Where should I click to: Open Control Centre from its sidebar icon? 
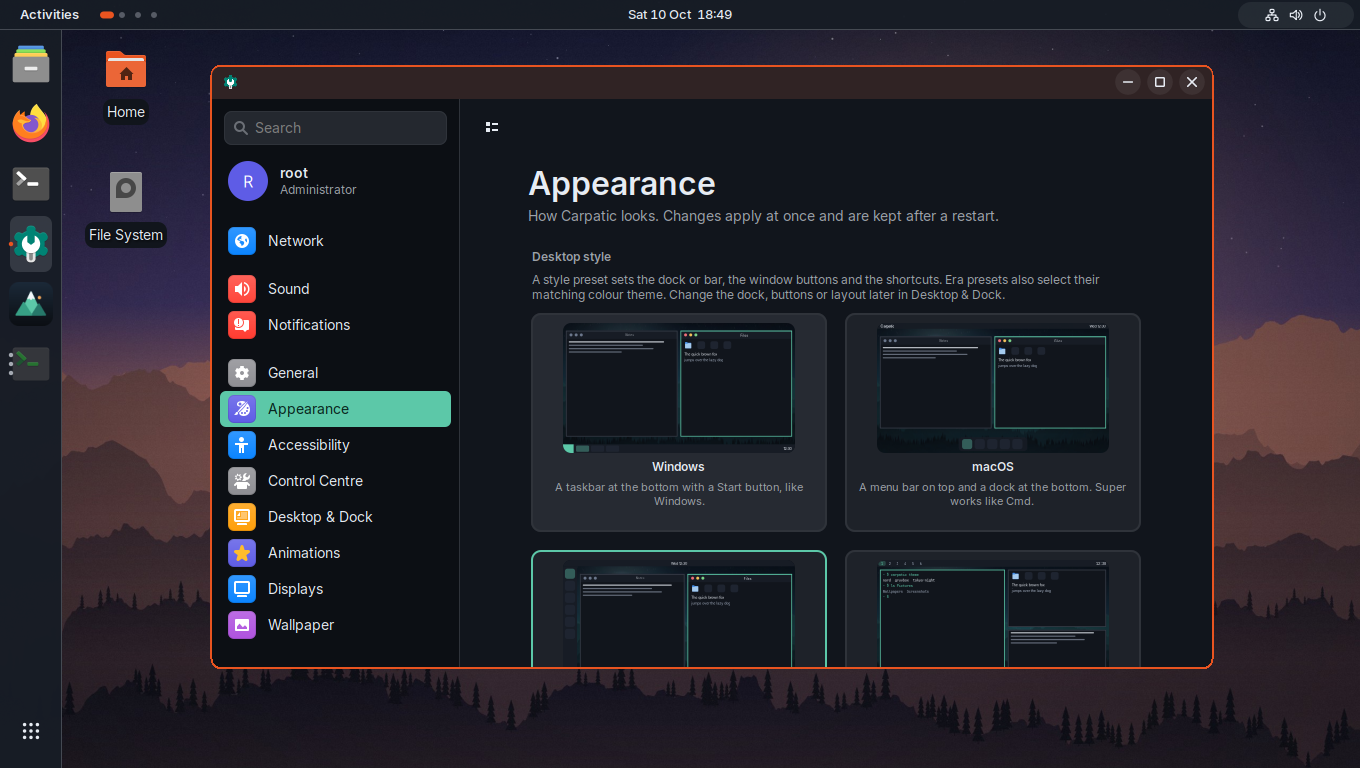[242, 481]
